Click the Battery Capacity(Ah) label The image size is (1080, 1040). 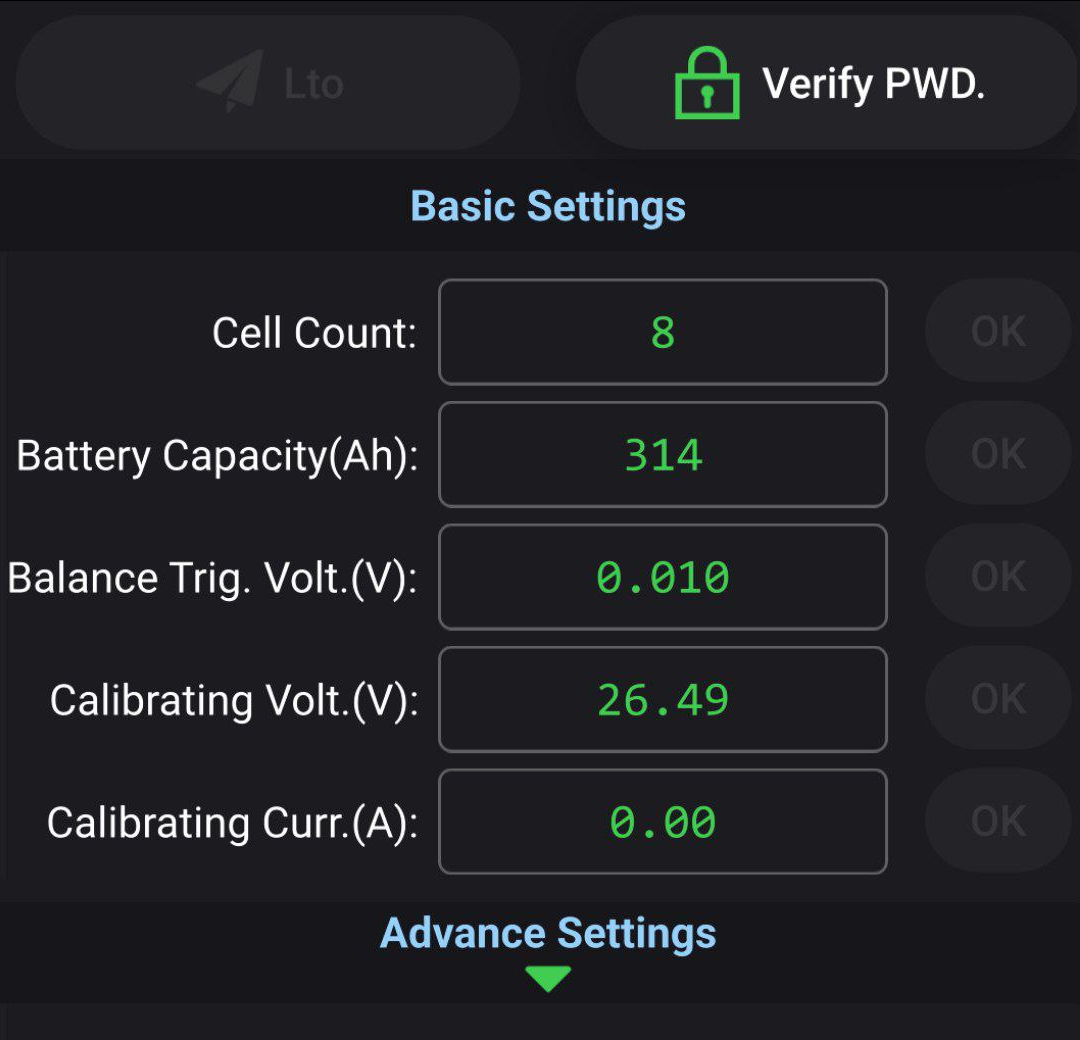pos(217,456)
